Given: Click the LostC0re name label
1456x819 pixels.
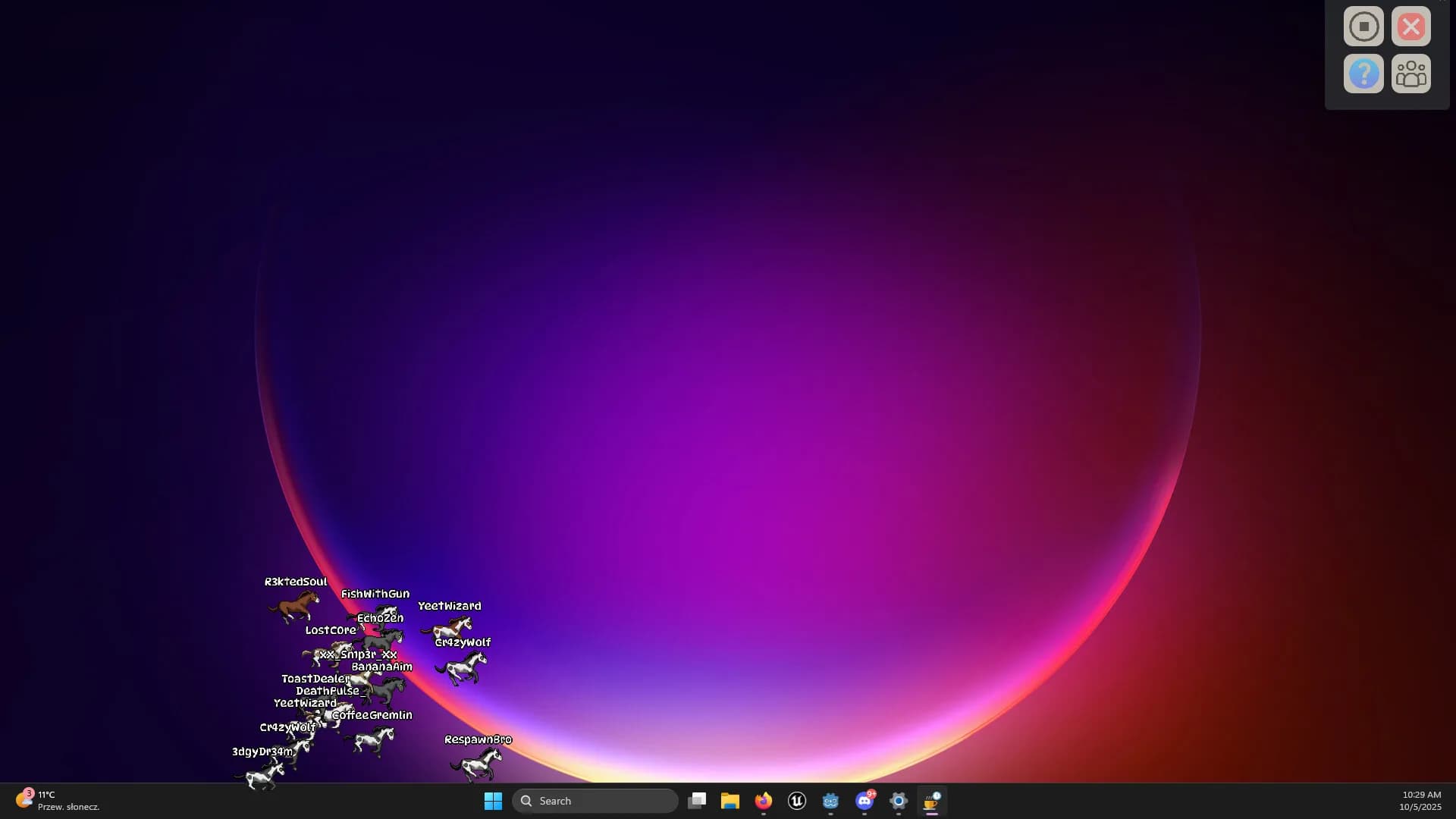Looking at the screenshot, I should tap(331, 630).
